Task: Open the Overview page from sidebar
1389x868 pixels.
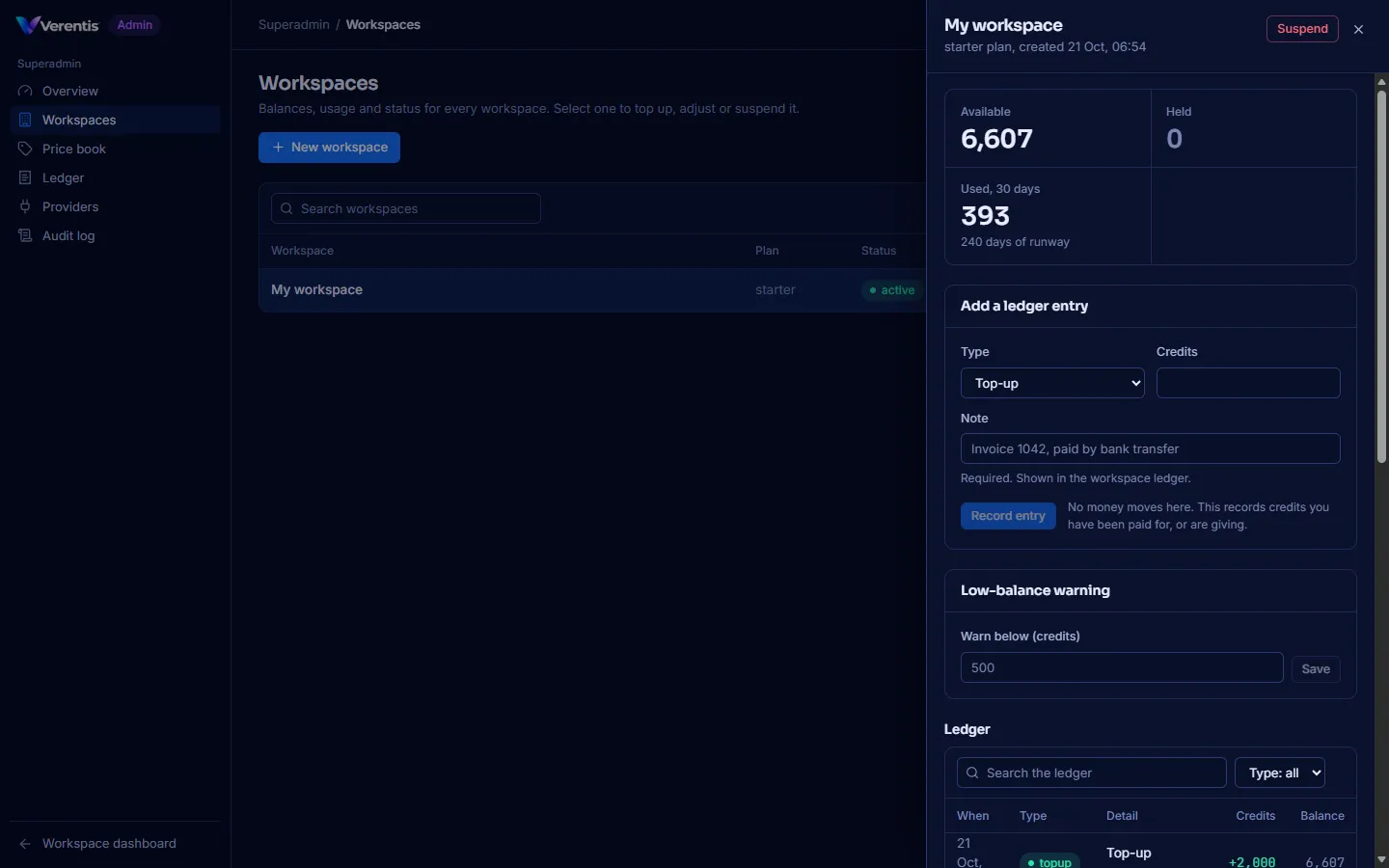Action: click(x=115, y=91)
